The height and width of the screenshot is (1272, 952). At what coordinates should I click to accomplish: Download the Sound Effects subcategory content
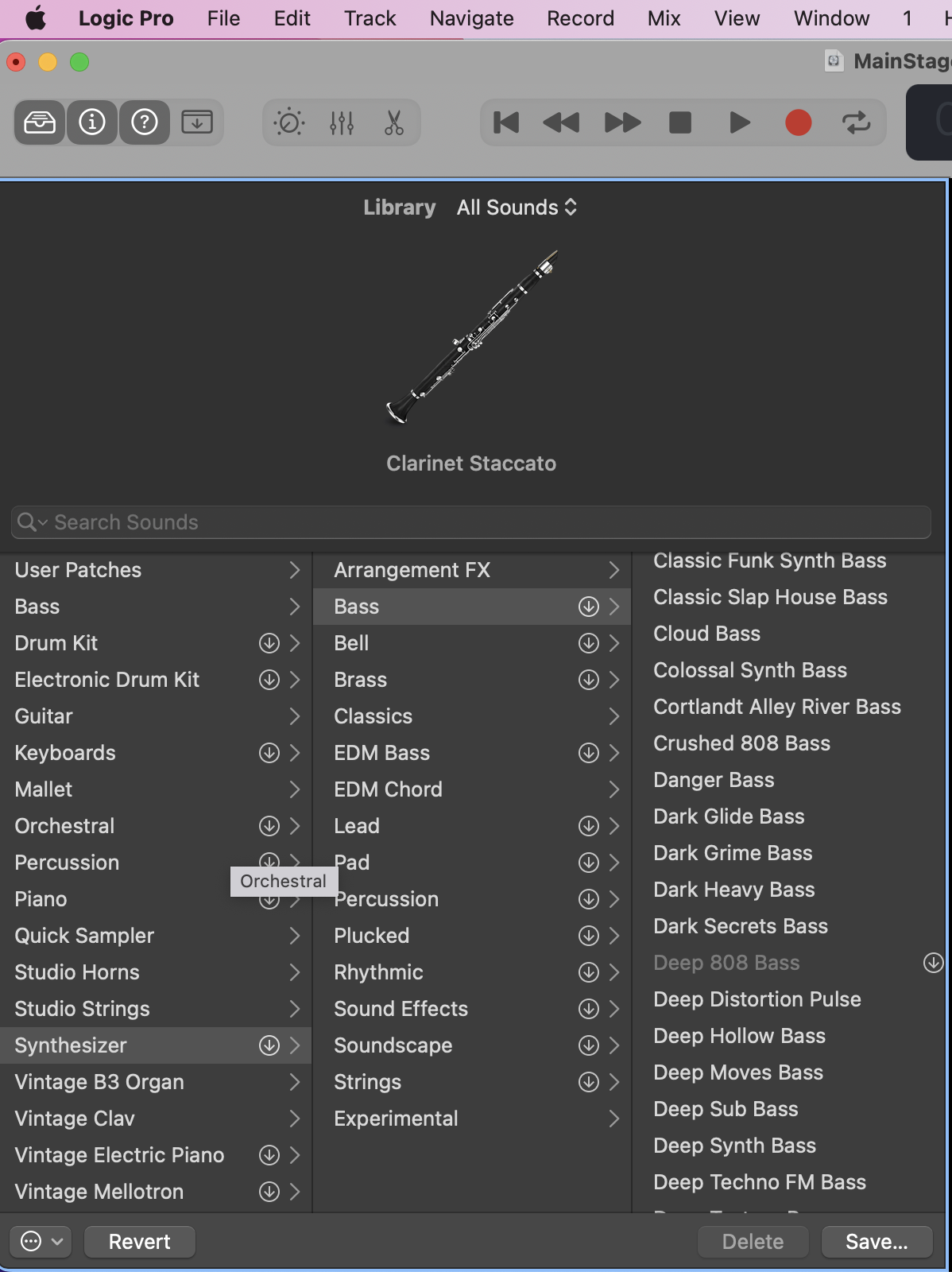point(589,1009)
